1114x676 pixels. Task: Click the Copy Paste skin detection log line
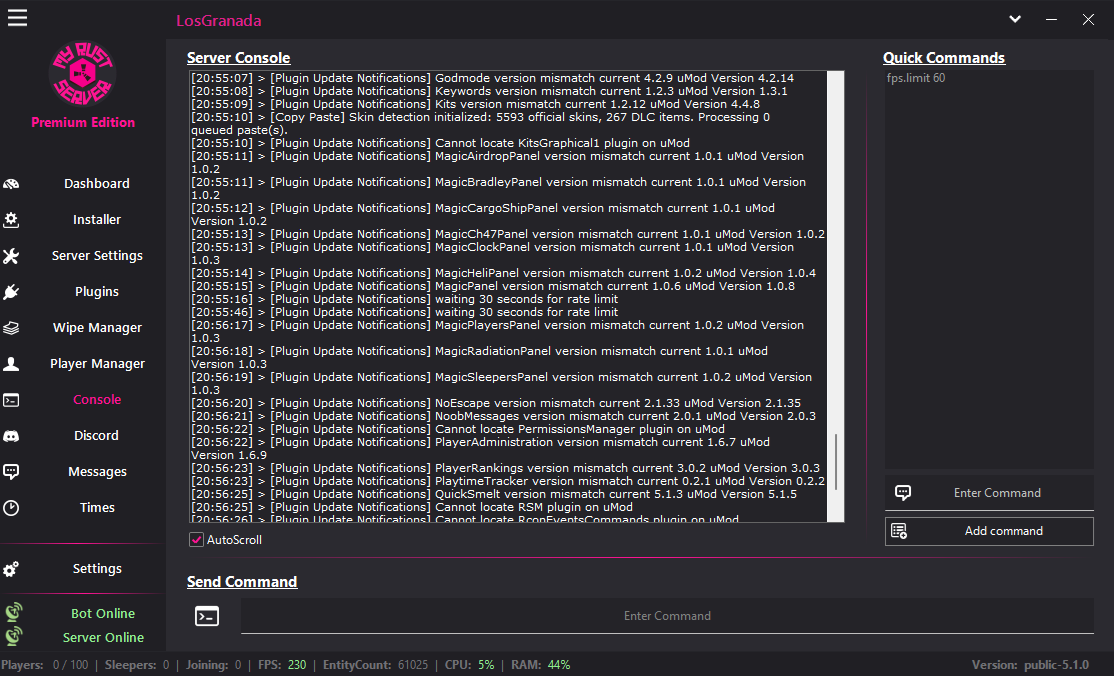[480, 124]
